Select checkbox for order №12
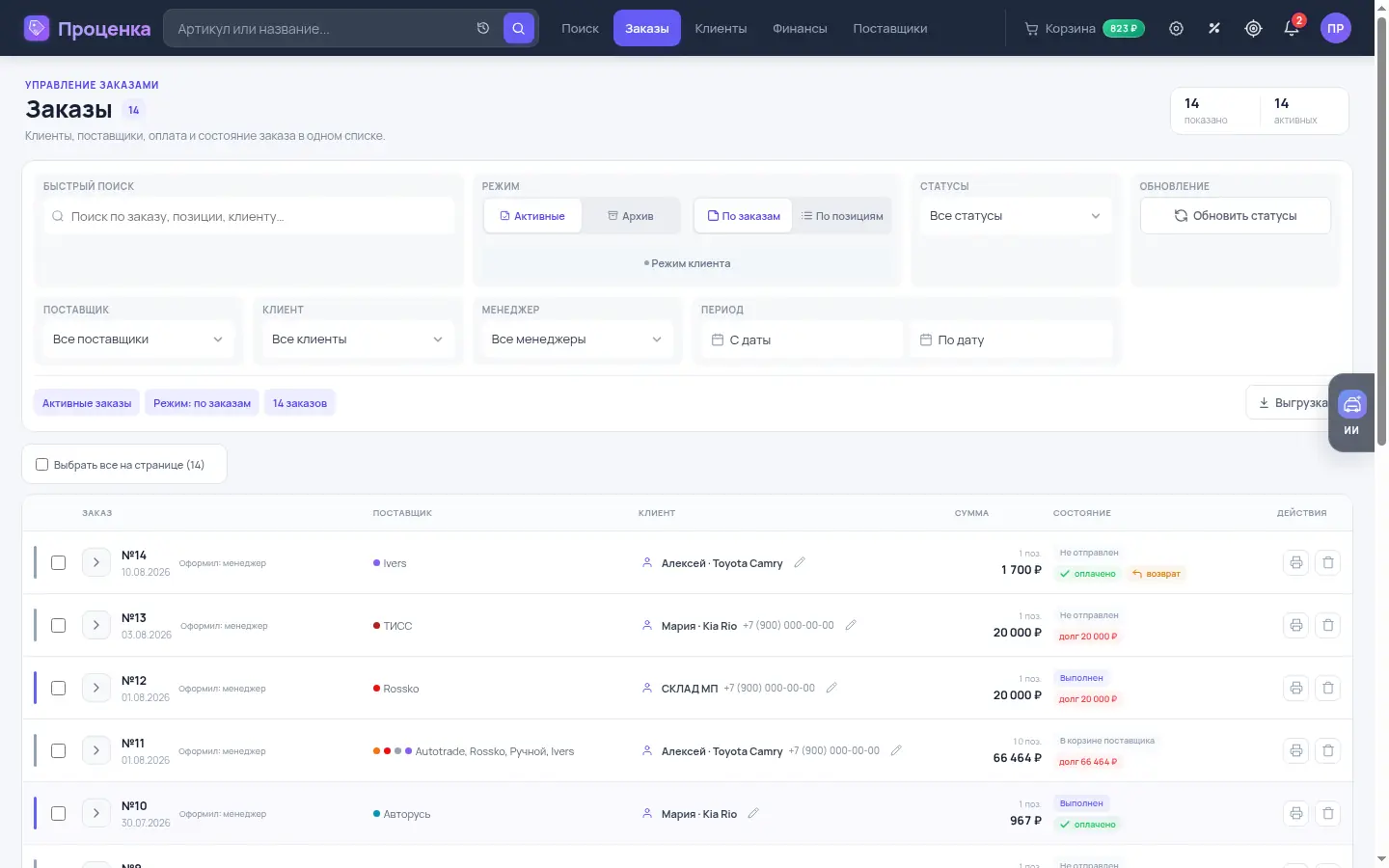 click(58, 688)
